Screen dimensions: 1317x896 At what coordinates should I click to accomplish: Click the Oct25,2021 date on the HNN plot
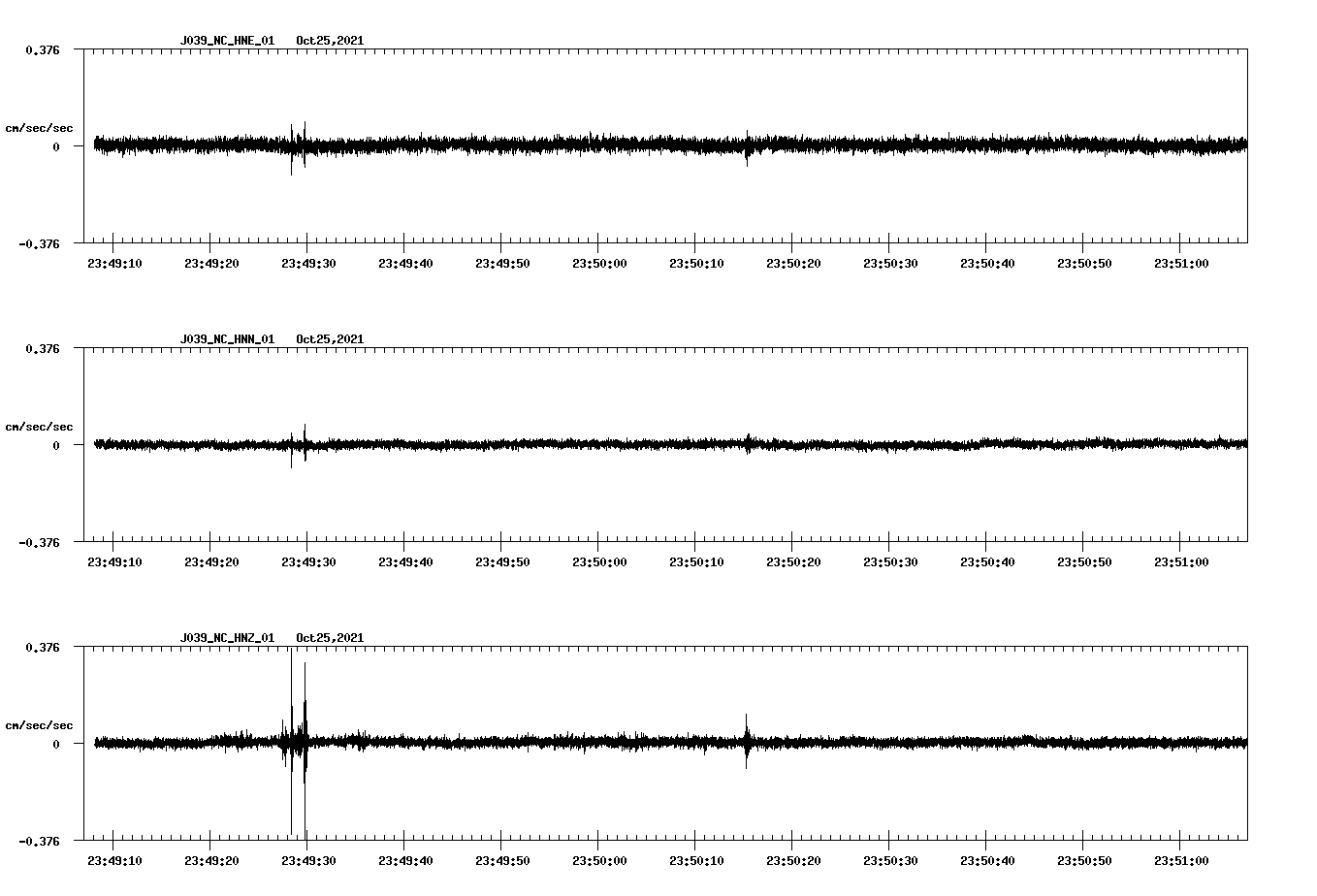pyautogui.click(x=330, y=339)
